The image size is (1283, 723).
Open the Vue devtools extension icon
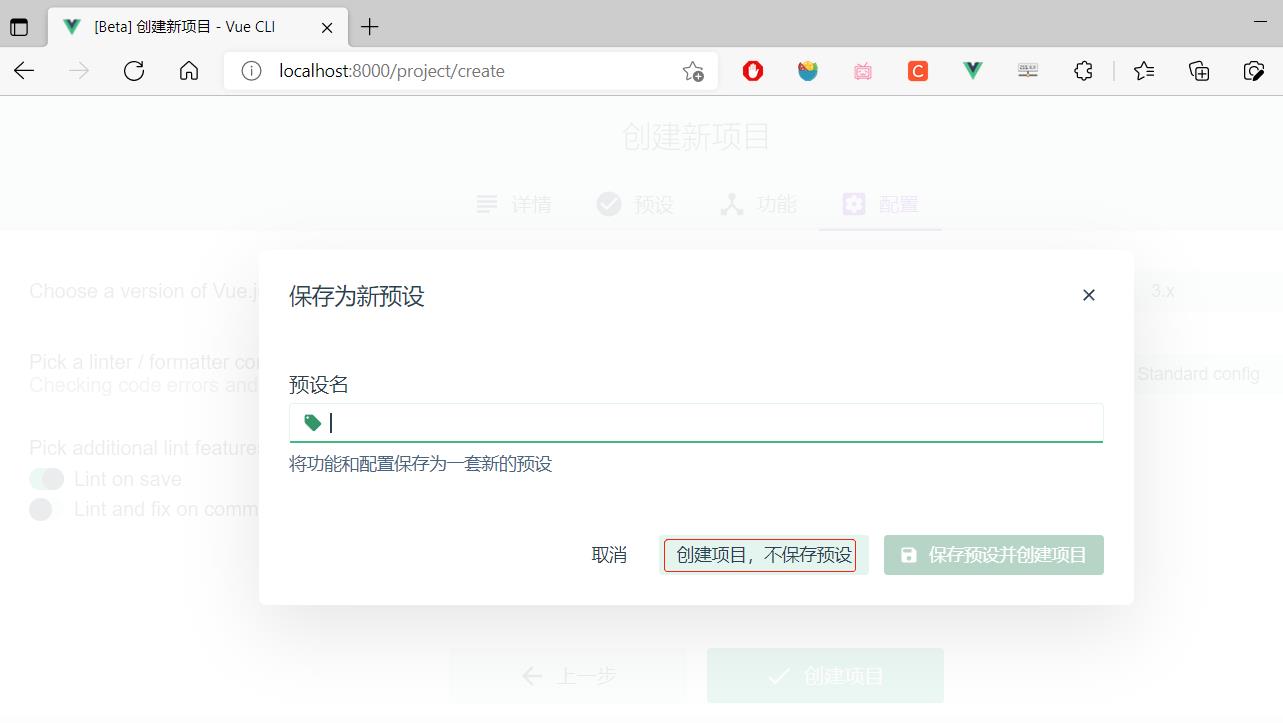click(973, 71)
